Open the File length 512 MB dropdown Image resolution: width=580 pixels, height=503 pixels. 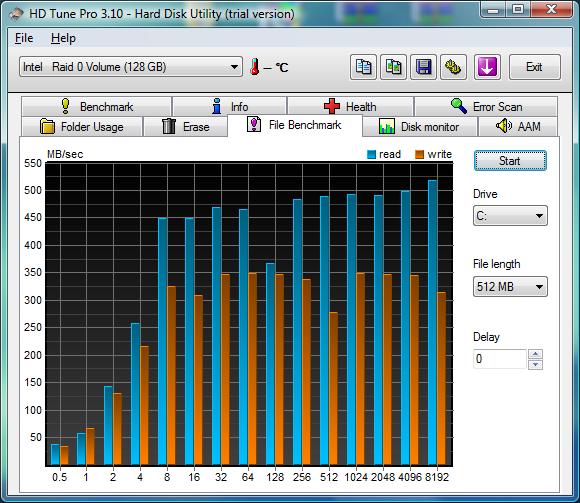coord(510,287)
